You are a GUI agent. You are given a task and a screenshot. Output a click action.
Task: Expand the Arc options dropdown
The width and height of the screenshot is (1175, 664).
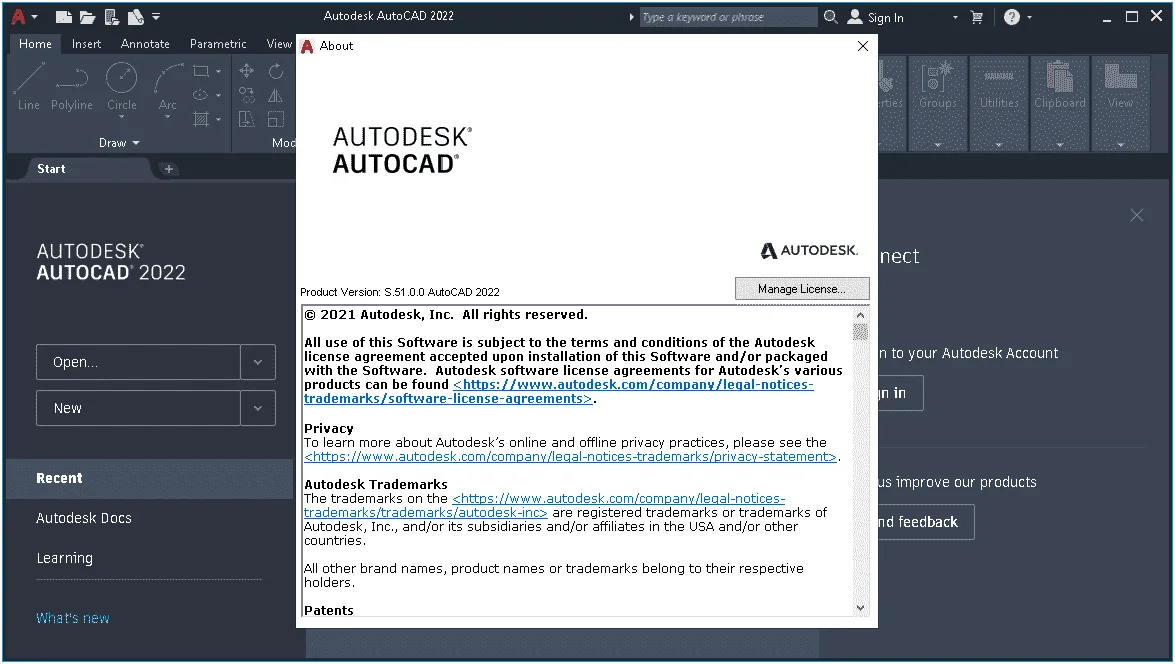click(168, 117)
